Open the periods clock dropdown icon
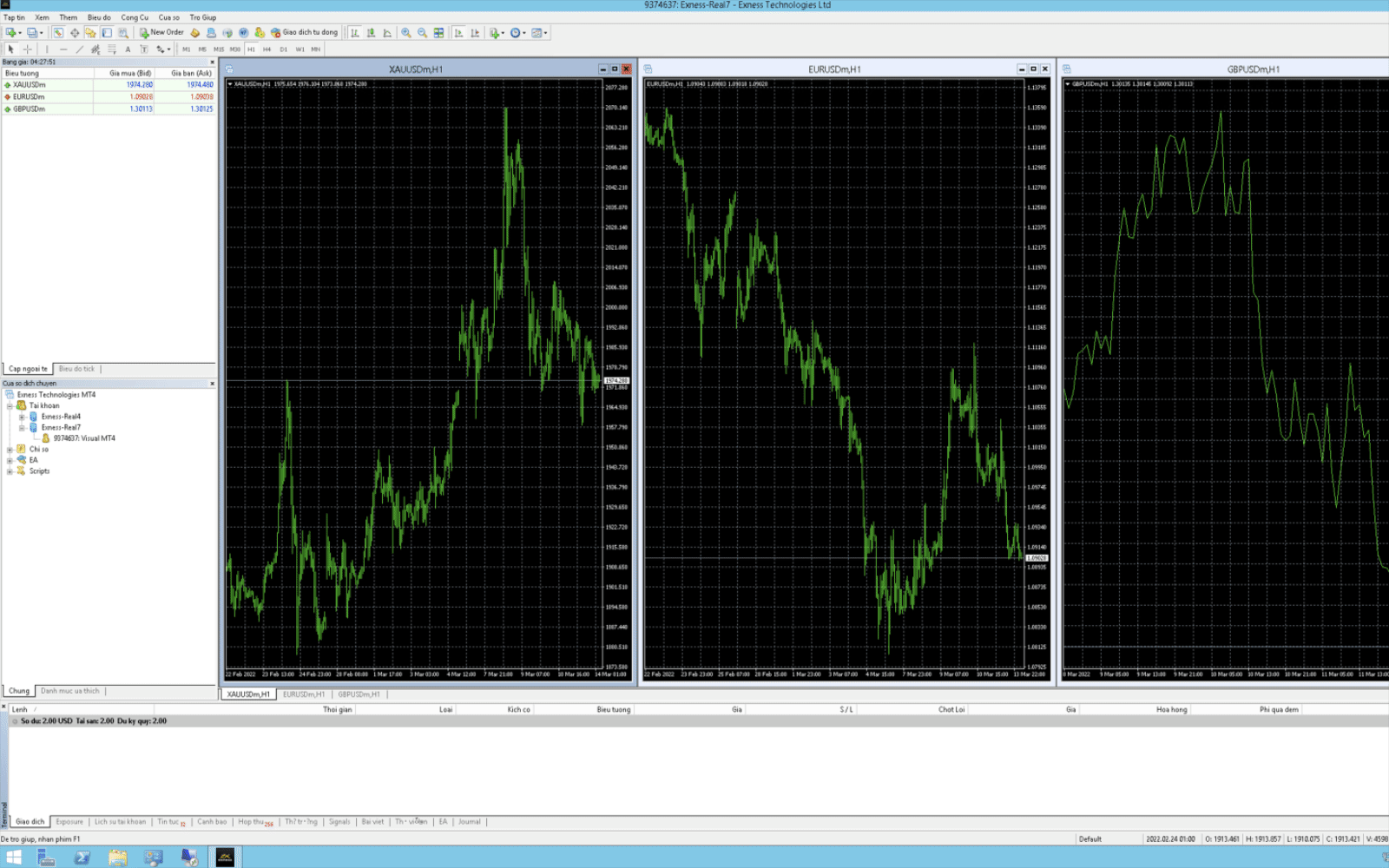 click(x=517, y=32)
